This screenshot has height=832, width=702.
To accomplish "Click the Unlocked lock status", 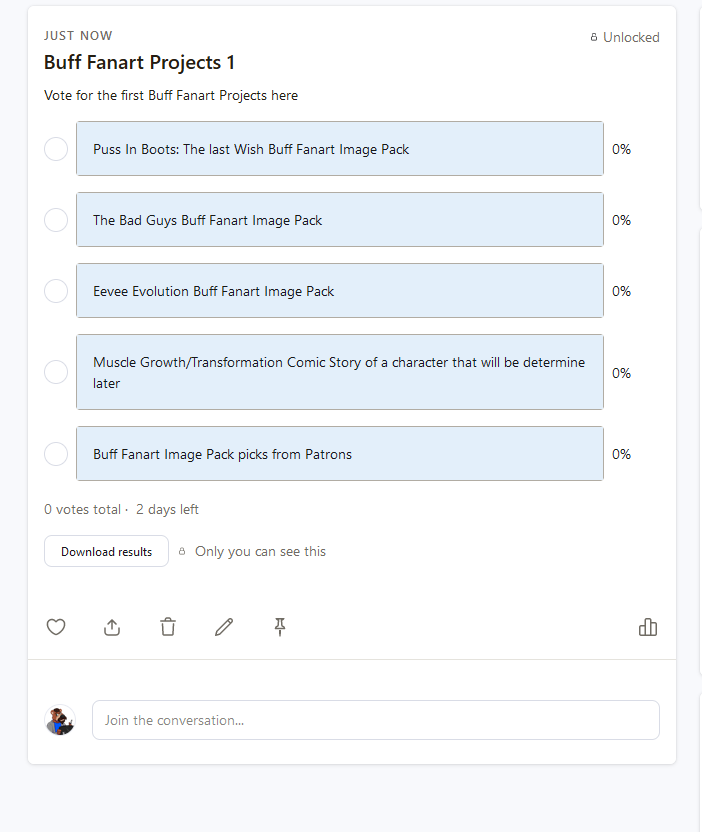I will point(625,37).
